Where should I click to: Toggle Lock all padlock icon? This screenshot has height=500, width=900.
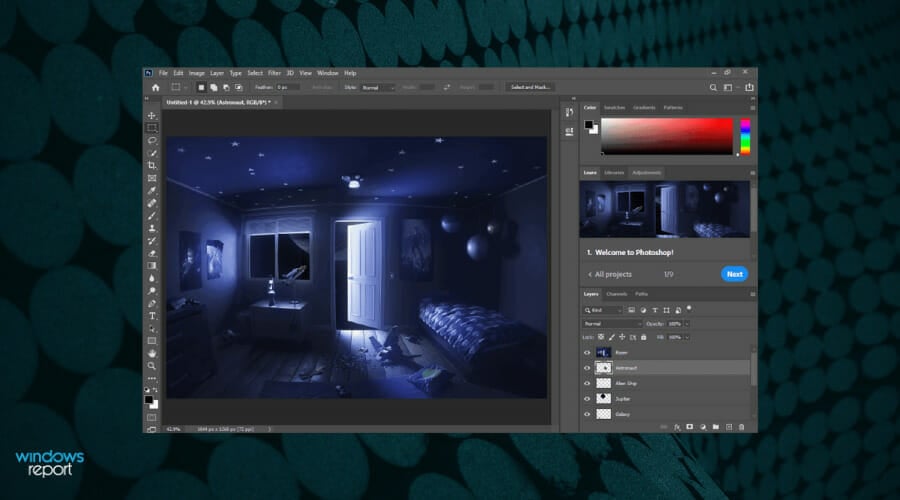tap(643, 337)
